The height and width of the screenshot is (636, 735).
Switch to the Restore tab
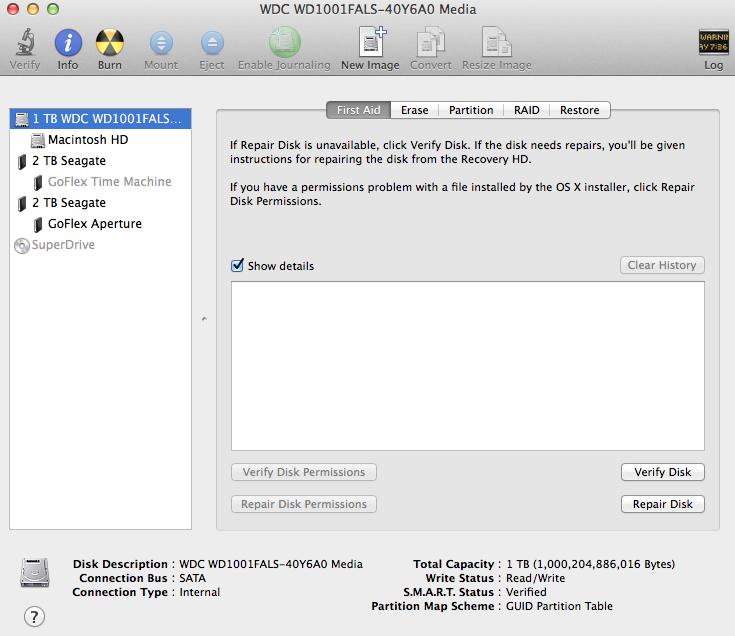click(x=580, y=110)
